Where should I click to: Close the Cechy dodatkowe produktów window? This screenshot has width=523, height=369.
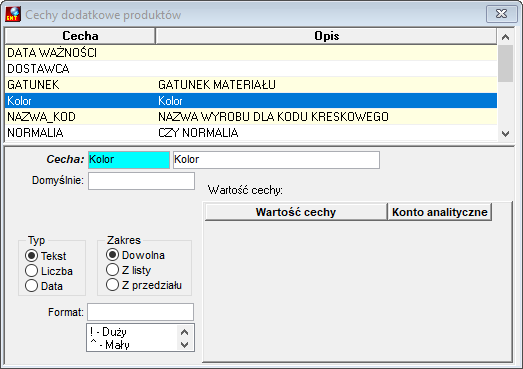501,14
